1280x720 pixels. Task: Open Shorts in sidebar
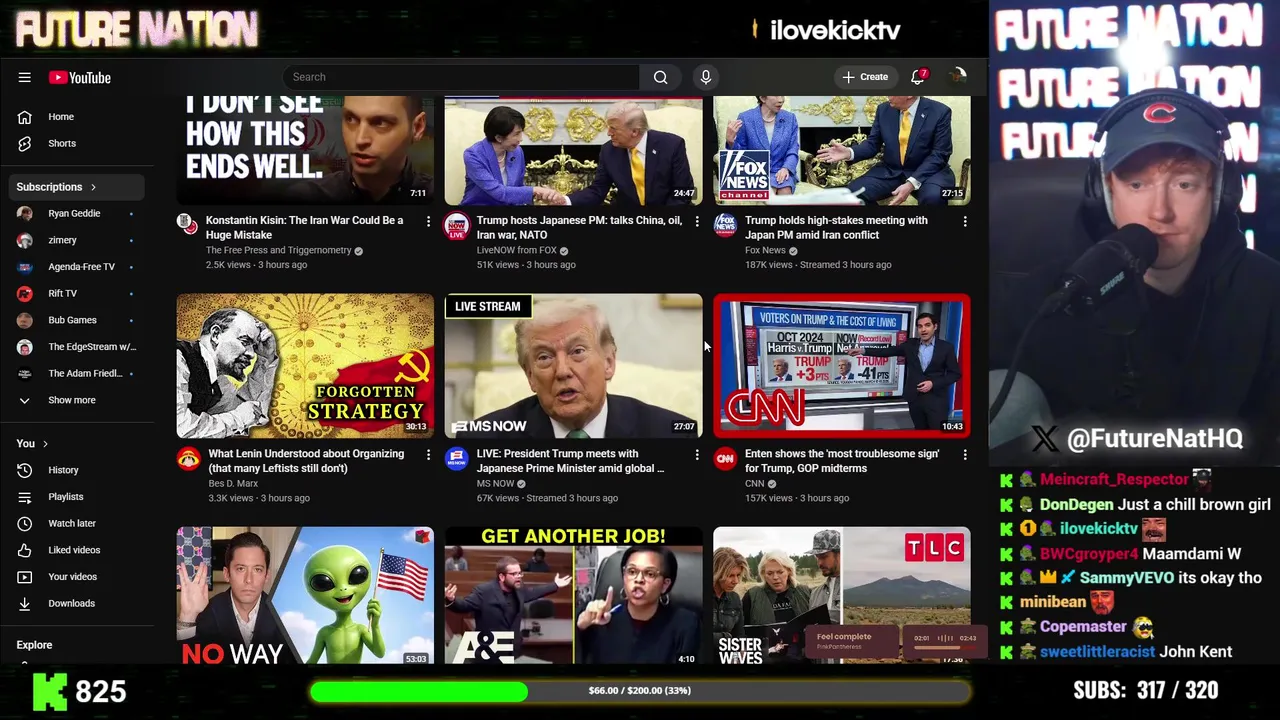76,143
